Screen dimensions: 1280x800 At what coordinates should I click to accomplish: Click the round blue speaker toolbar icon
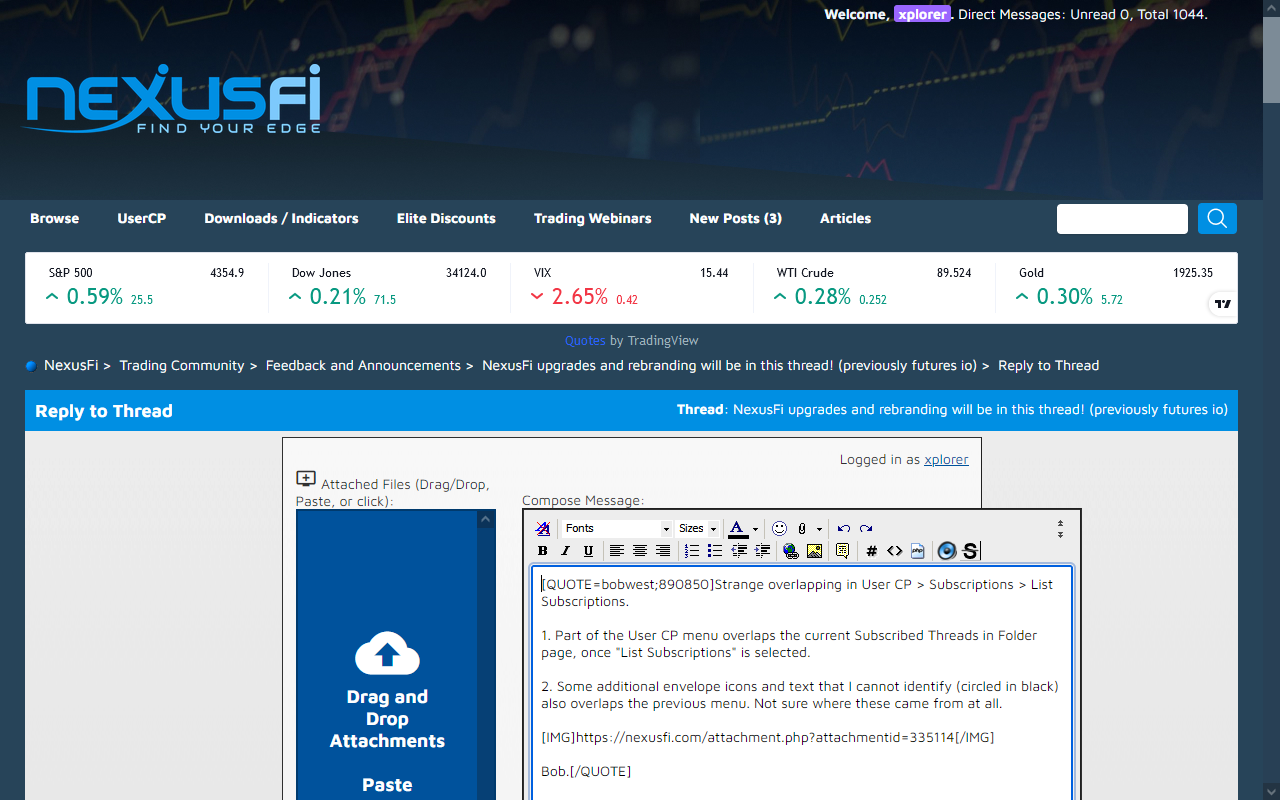947,551
